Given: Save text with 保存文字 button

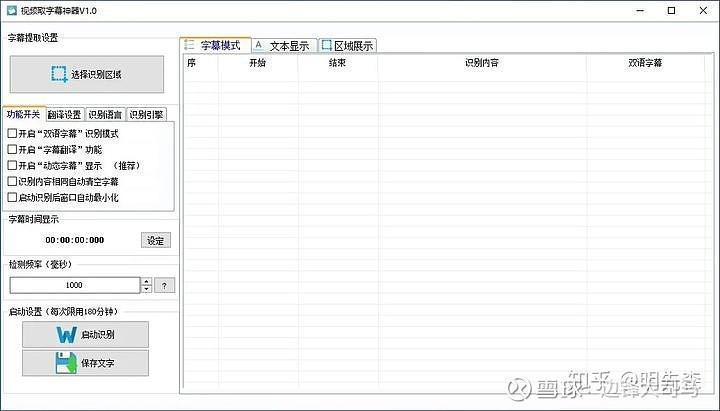Looking at the screenshot, I should tap(85, 363).
